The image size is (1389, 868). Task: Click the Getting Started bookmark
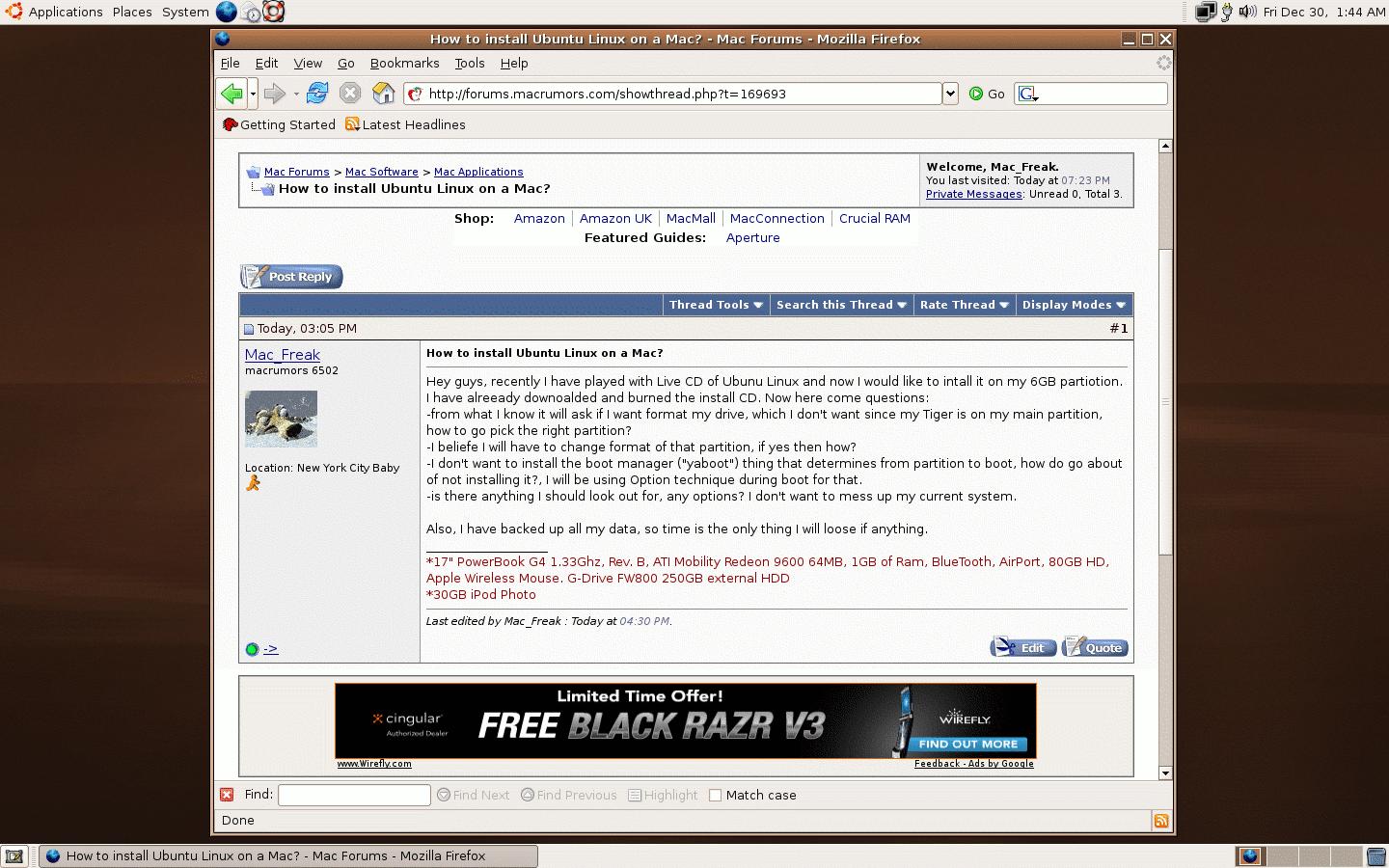[279, 124]
